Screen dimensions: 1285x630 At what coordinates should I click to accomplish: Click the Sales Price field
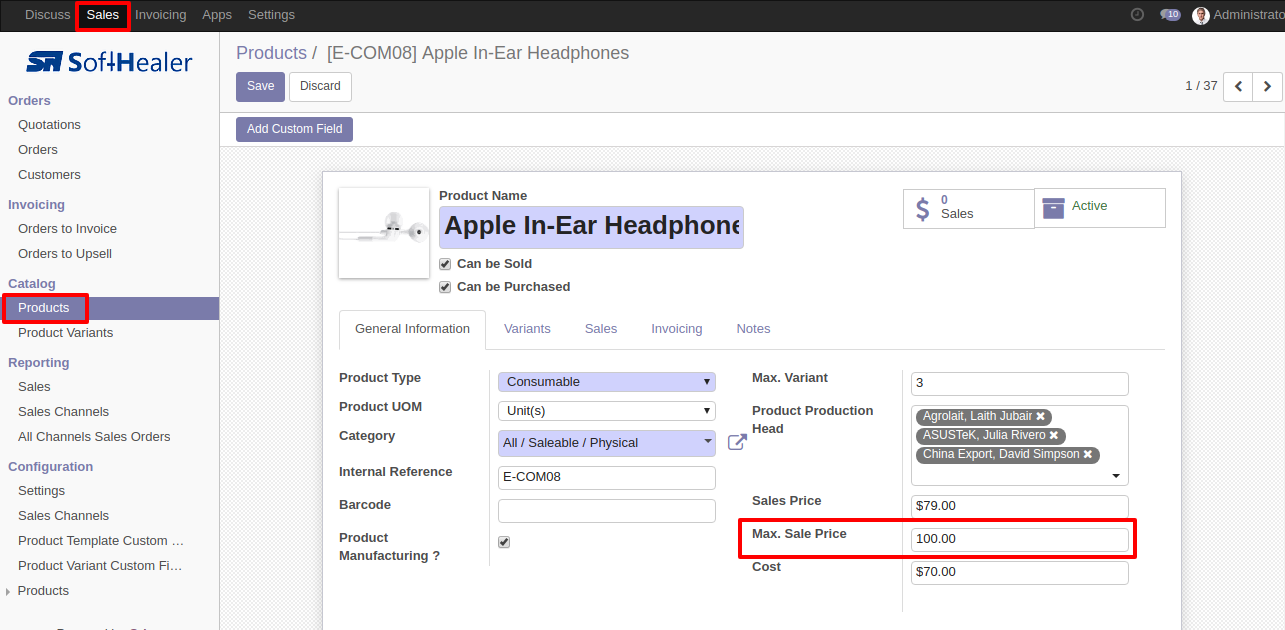[x=1020, y=507]
